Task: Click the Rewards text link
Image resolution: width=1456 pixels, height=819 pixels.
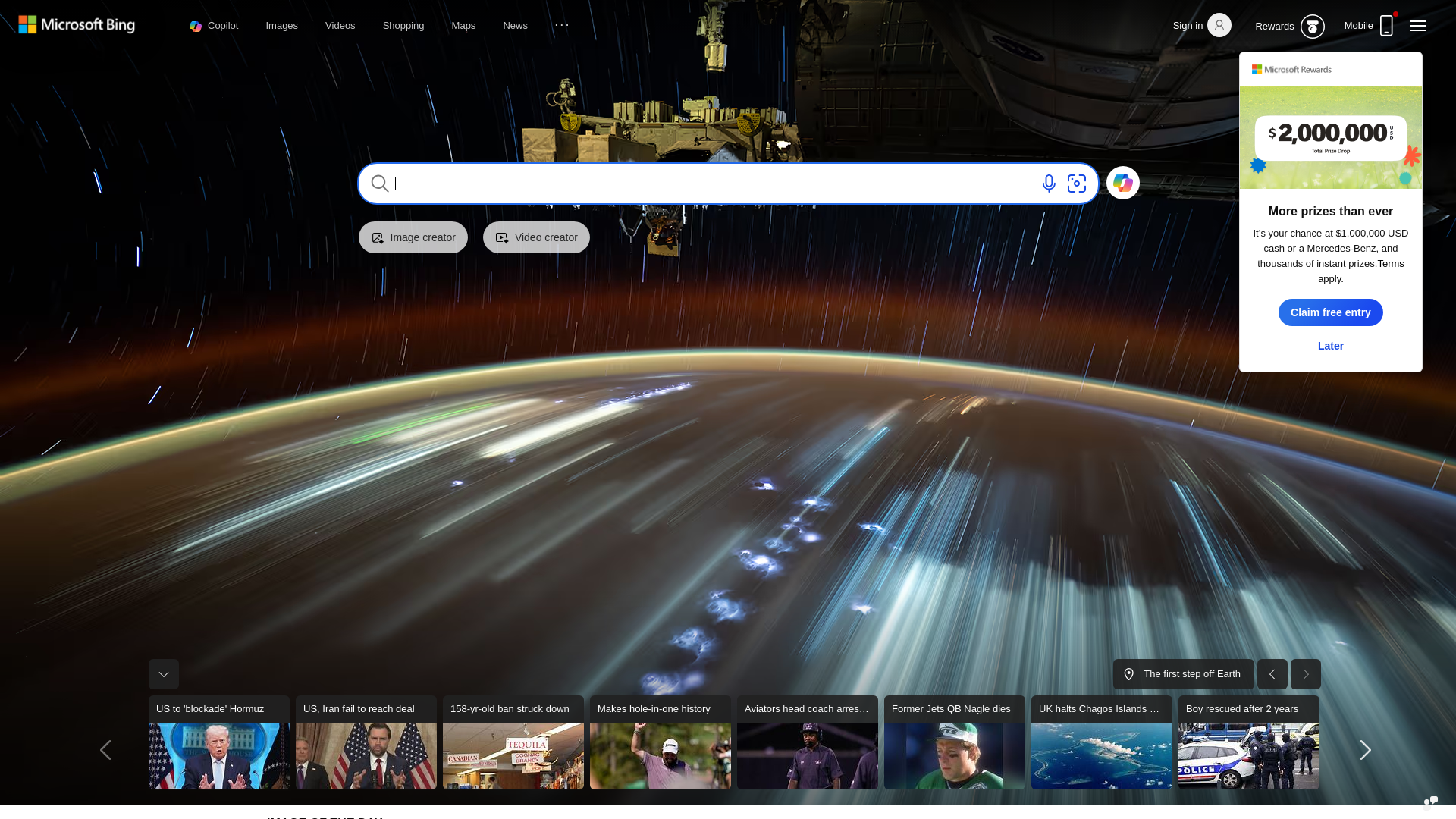Action: point(1274,27)
